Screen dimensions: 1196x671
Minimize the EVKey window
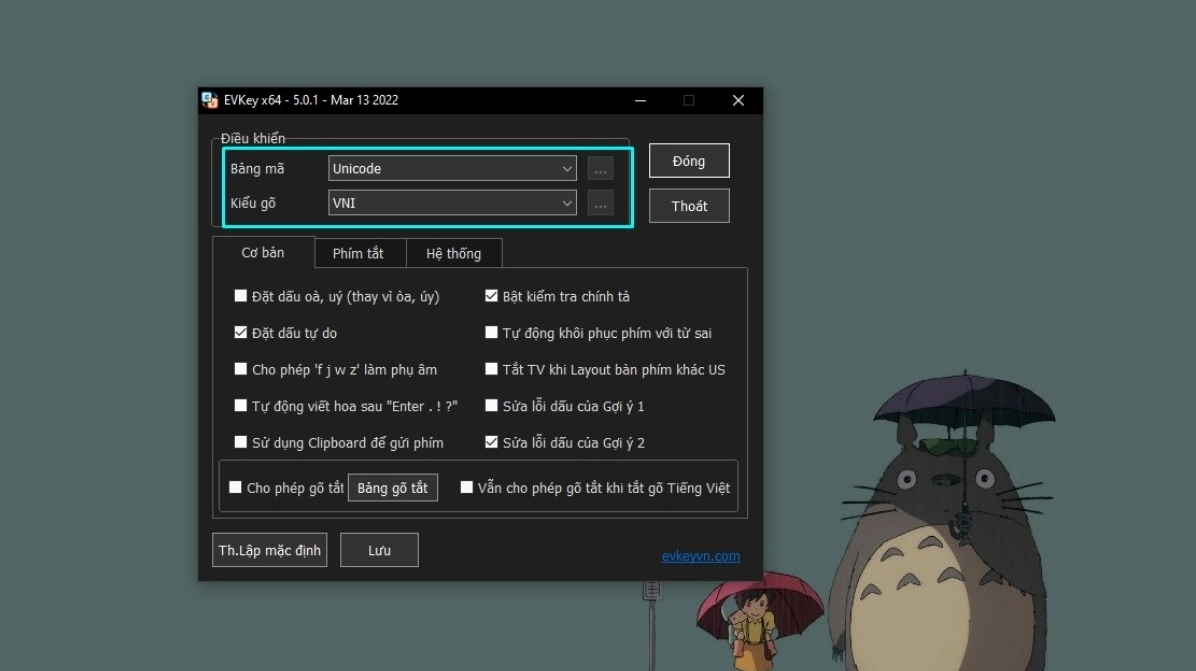coord(641,101)
